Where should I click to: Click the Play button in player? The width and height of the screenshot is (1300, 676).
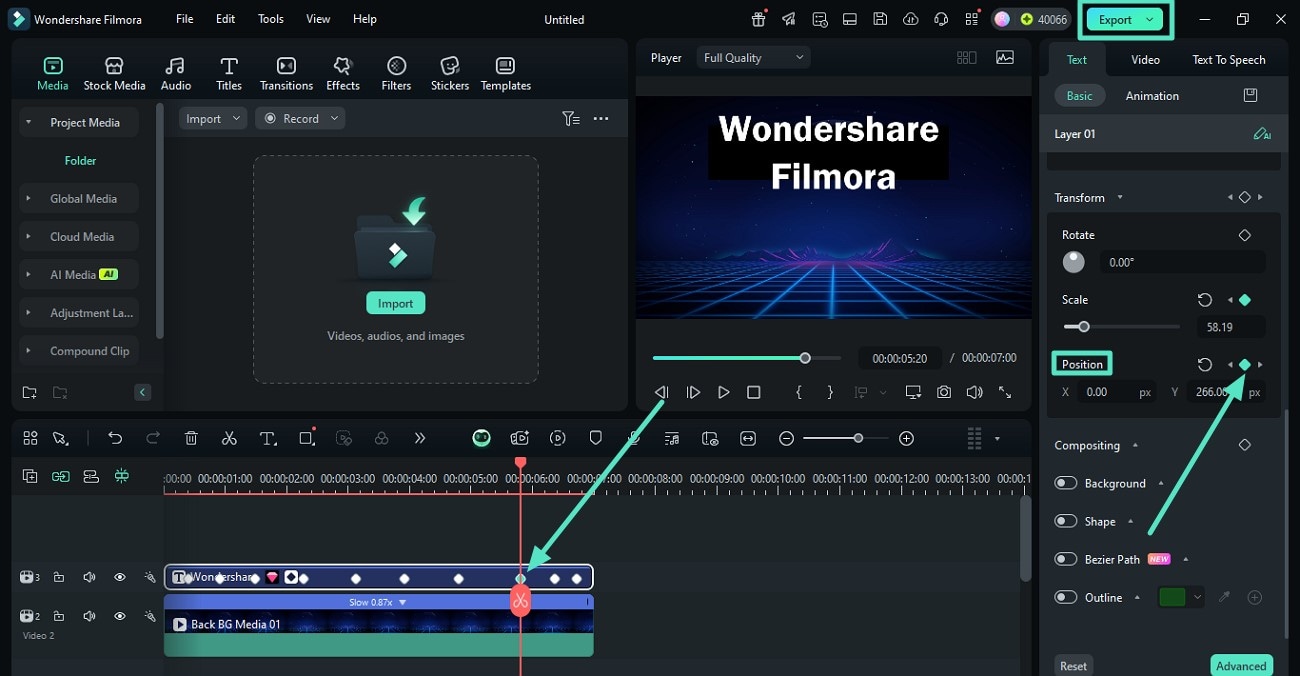click(x=723, y=393)
